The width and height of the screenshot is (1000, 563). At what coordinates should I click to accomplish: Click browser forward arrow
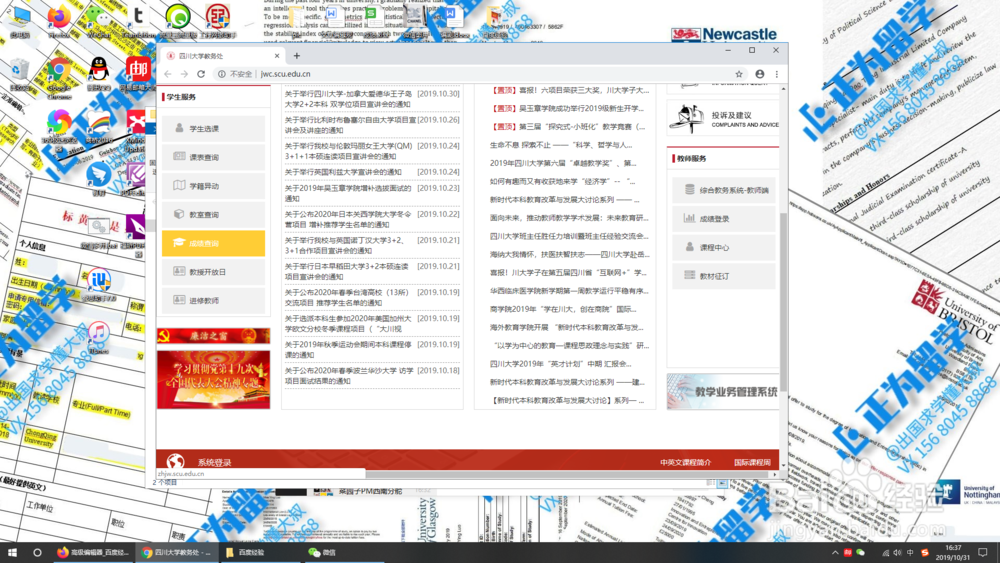point(184,74)
